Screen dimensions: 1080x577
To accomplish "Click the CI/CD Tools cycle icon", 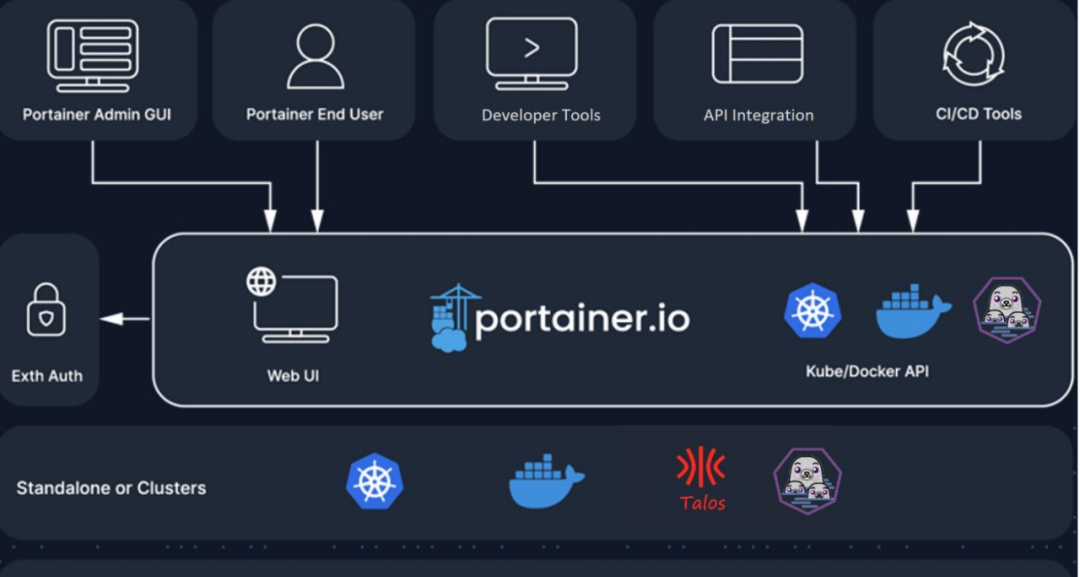I will (x=974, y=54).
